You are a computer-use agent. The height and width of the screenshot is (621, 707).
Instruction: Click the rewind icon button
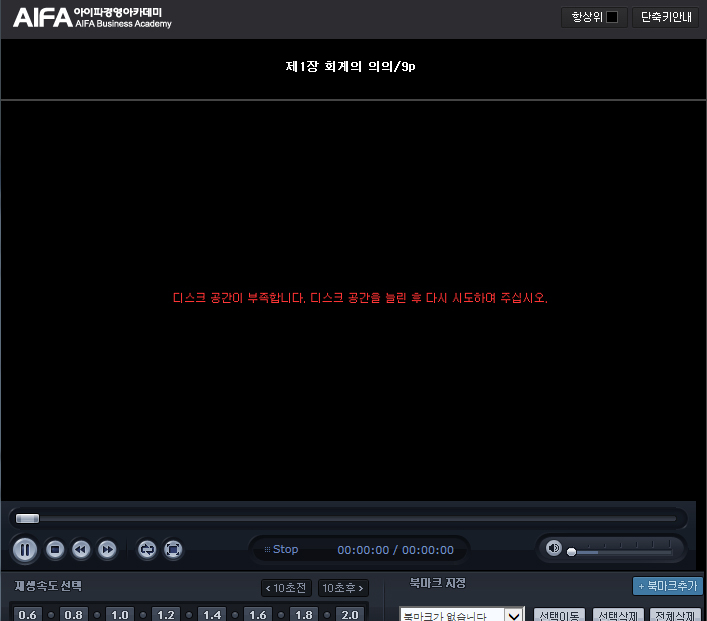click(x=81, y=549)
